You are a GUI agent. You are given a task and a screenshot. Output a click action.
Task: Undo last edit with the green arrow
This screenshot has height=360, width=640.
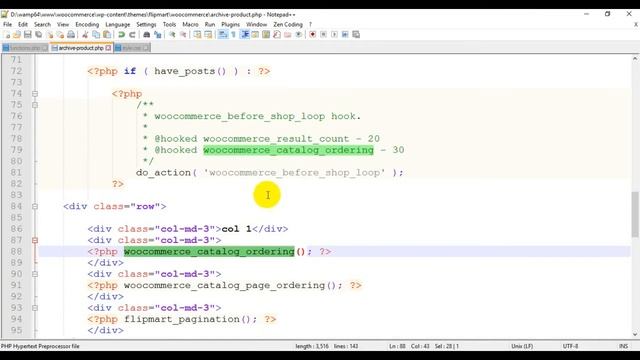pos(121,35)
